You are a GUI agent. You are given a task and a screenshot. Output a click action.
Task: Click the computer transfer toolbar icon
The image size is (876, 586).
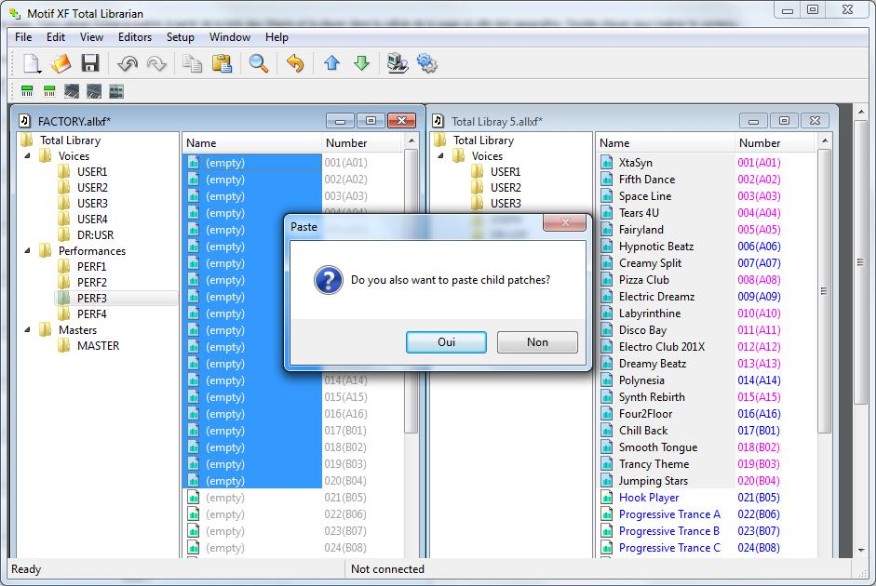click(397, 63)
